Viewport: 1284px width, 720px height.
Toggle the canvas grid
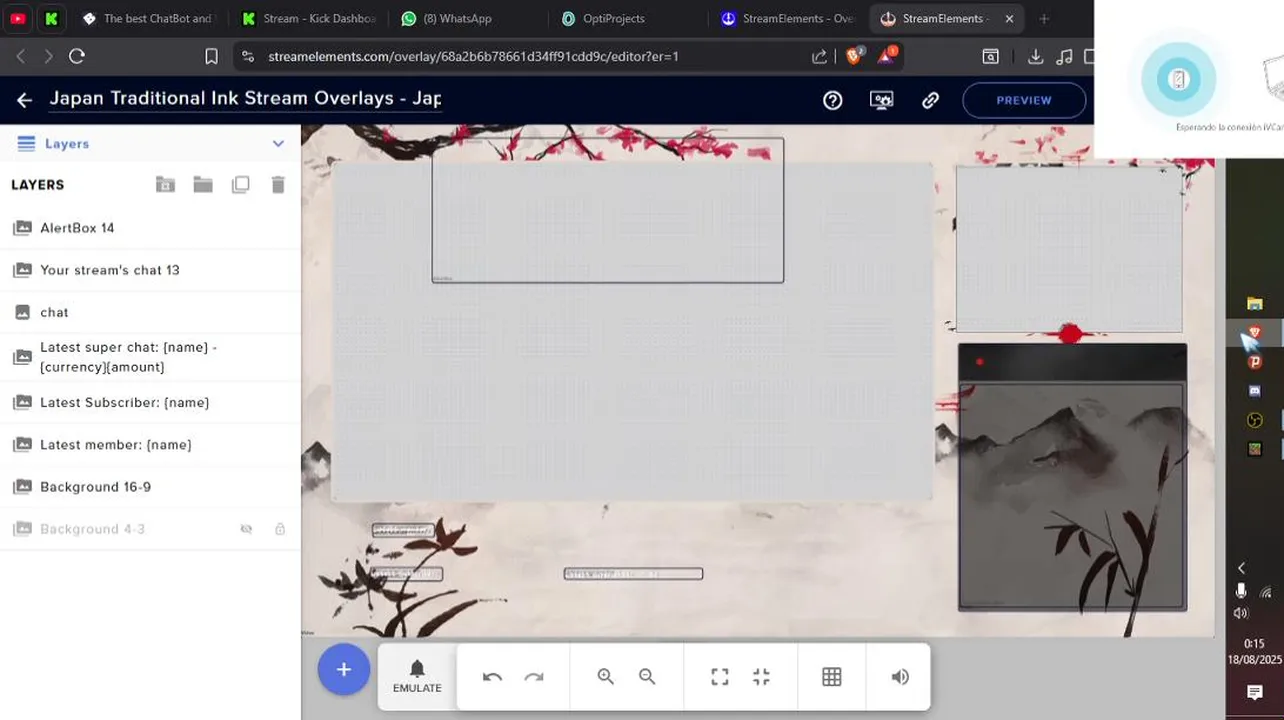[x=832, y=677]
